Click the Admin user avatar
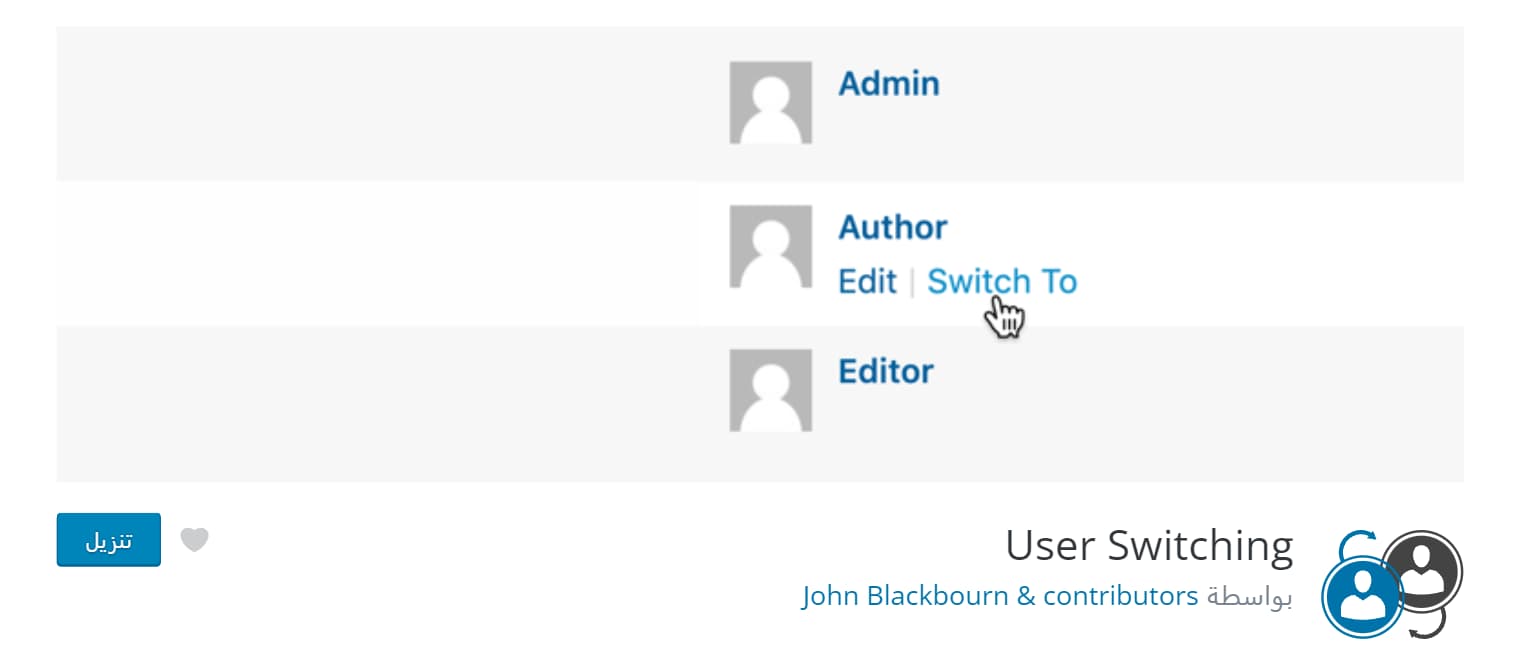Image resolution: width=1538 pixels, height=672 pixels. pyautogui.click(x=770, y=102)
